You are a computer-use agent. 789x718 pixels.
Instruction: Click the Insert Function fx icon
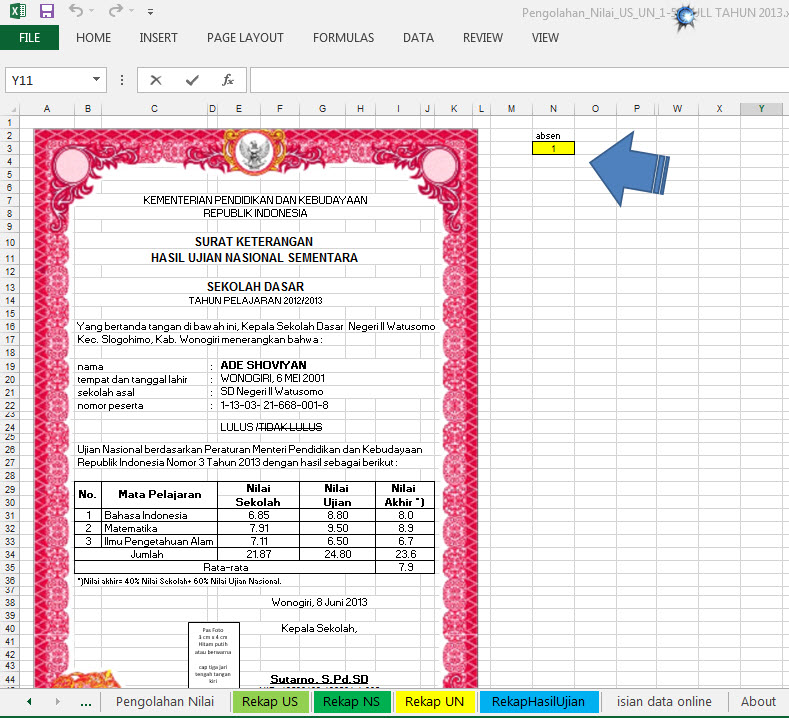(x=228, y=80)
